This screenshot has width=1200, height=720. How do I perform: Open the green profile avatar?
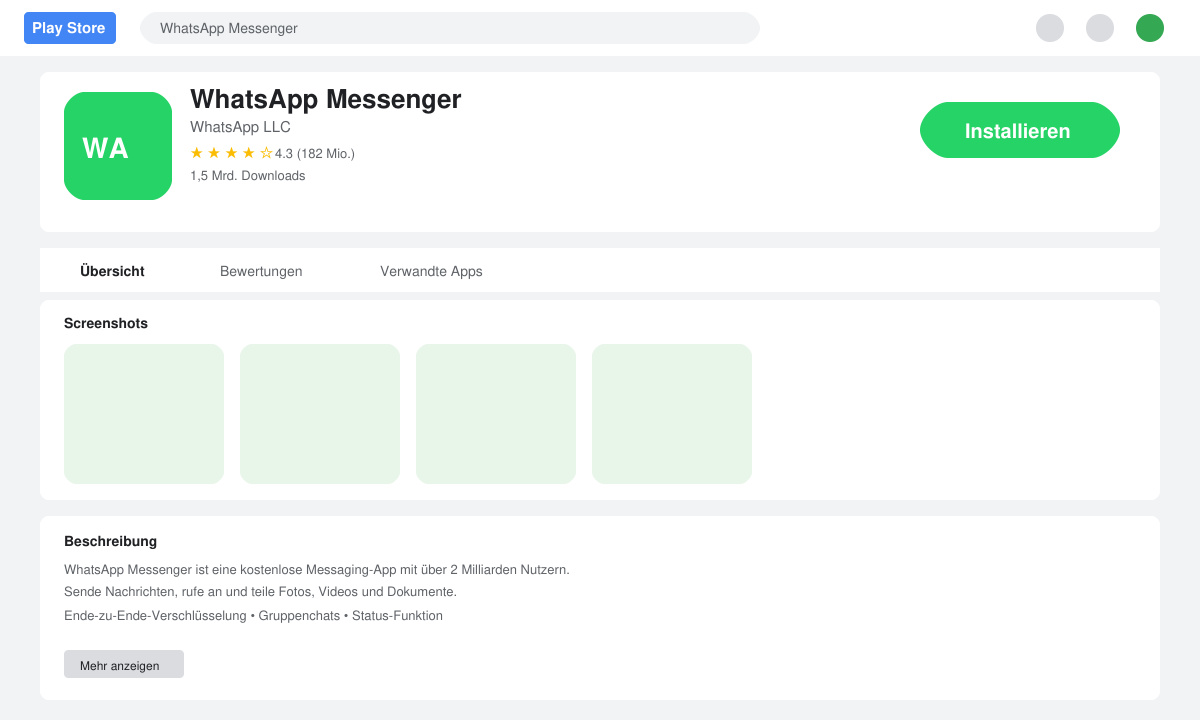point(1150,28)
